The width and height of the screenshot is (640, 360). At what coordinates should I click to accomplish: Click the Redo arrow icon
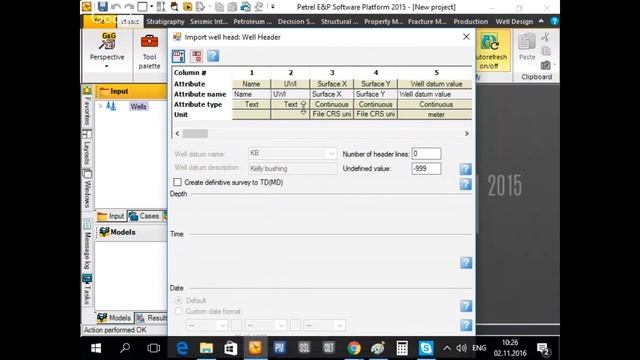click(129, 7)
